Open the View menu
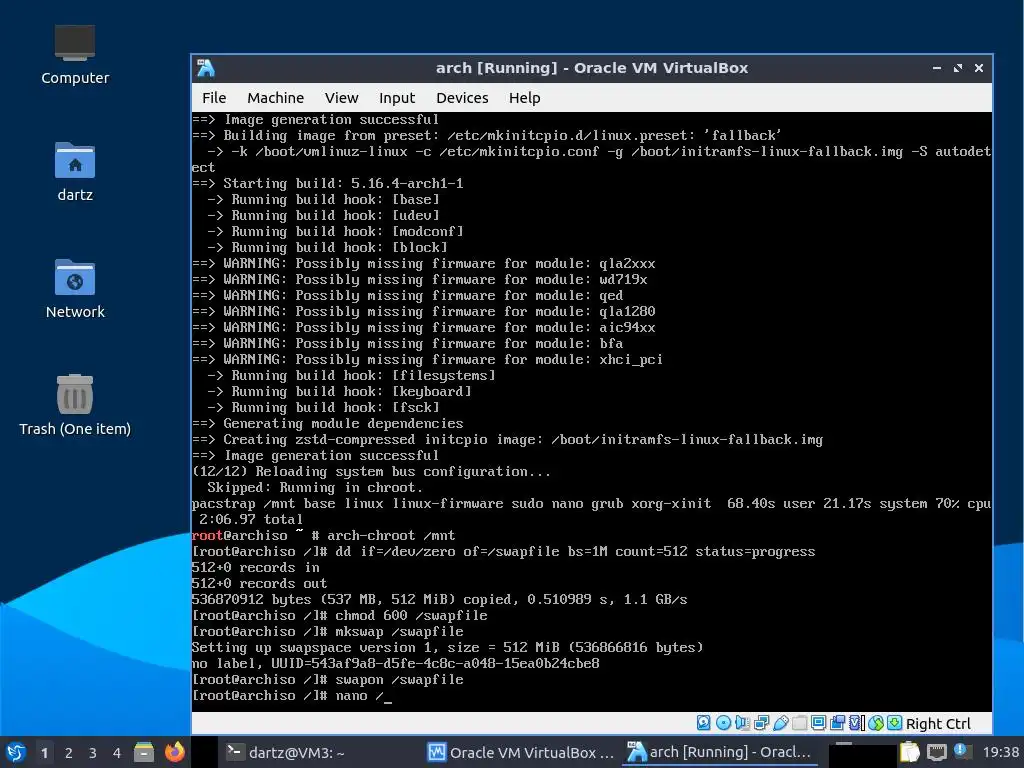 point(342,98)
